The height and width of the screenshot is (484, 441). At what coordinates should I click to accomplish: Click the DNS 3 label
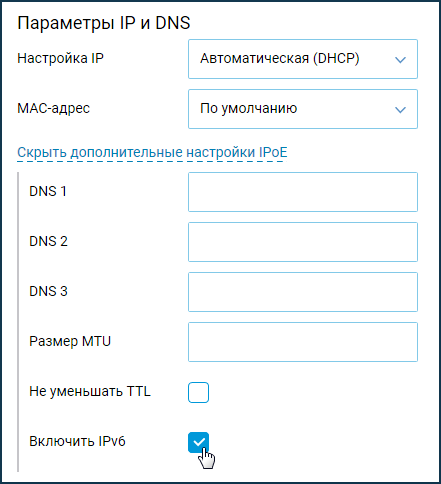[x=48, y=291]
